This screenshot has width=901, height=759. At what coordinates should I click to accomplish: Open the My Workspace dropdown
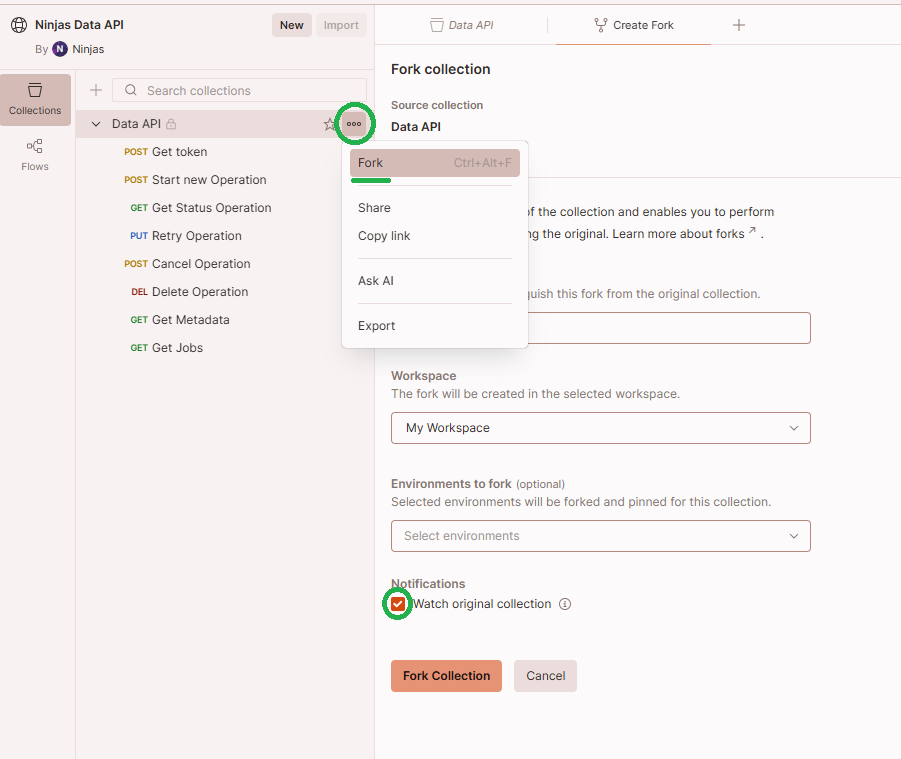pyautogui.click(x=600, y=427)
